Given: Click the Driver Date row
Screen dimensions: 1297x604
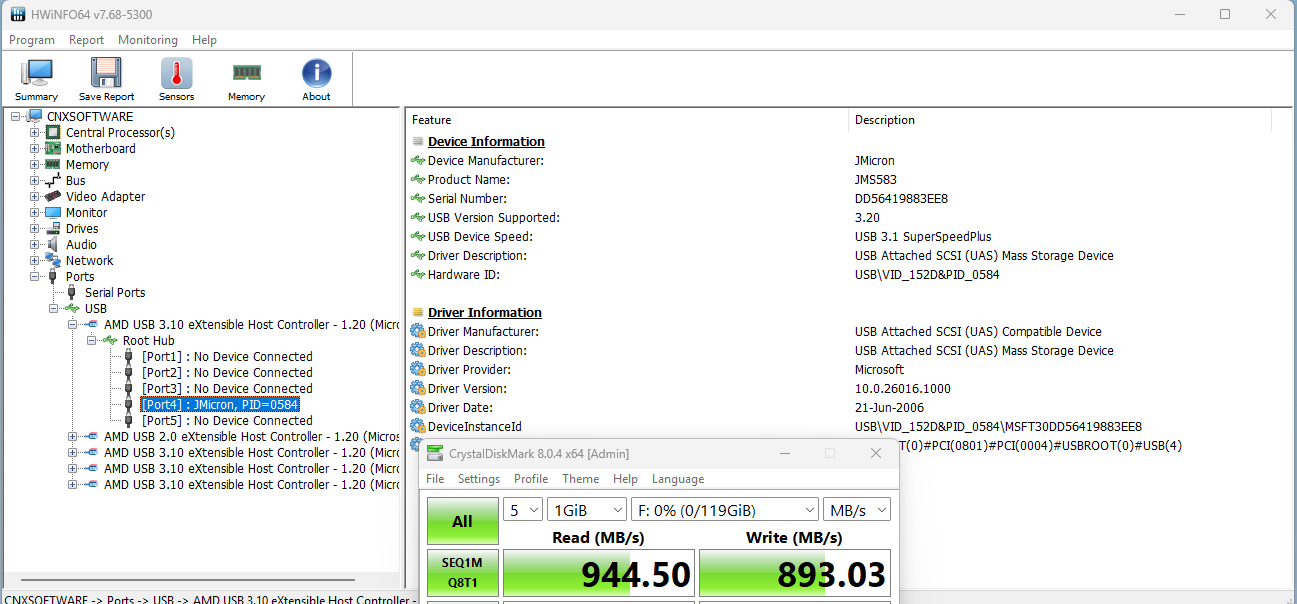Looking at the screenshot, I should point(846,408).
